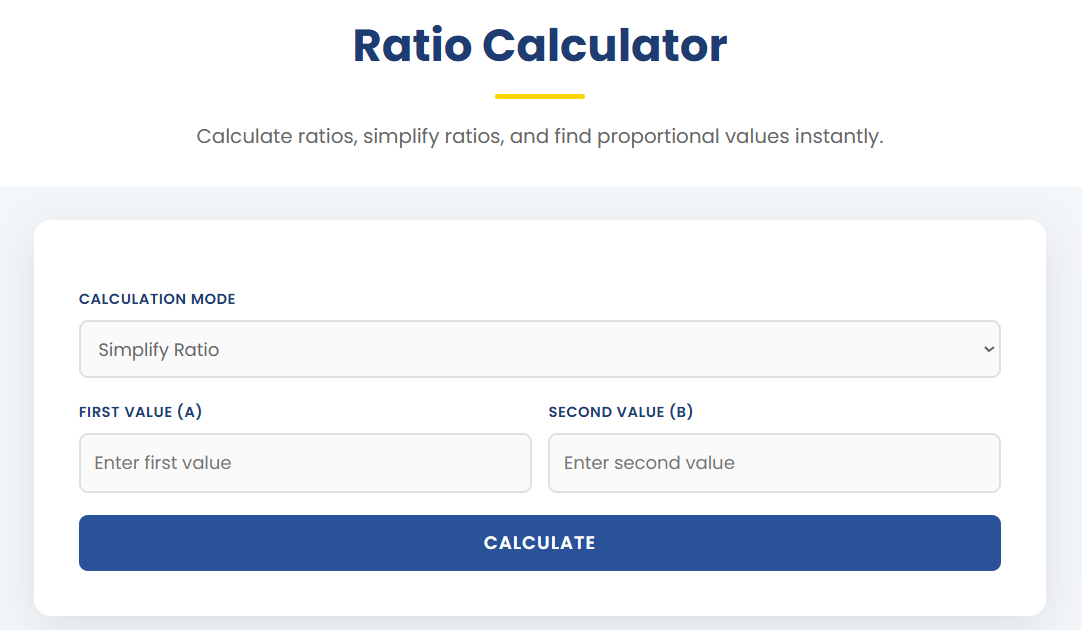Click the FIRST VALUE (A) label

140,411
